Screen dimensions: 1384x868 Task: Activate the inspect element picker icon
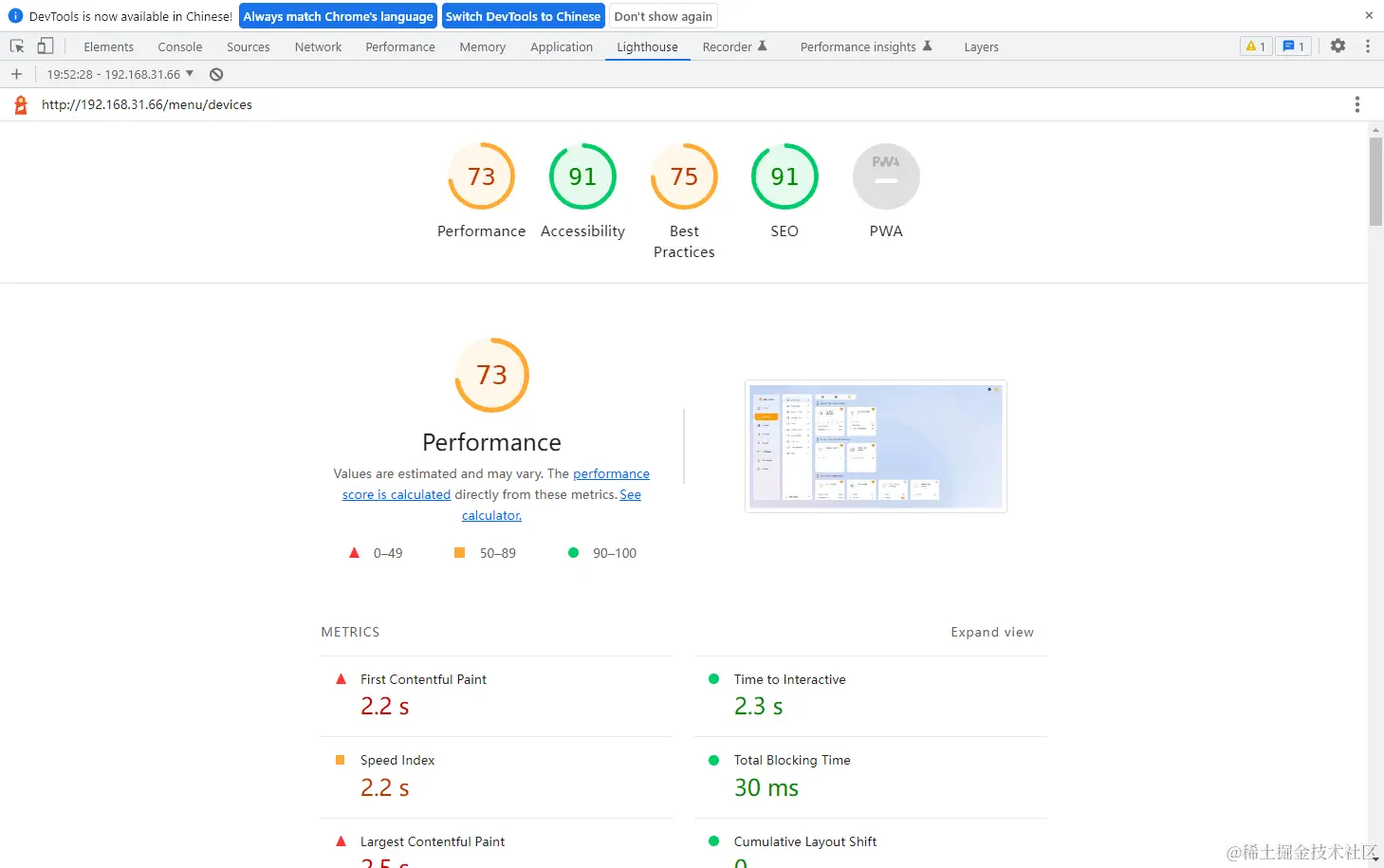coord(17,46)
